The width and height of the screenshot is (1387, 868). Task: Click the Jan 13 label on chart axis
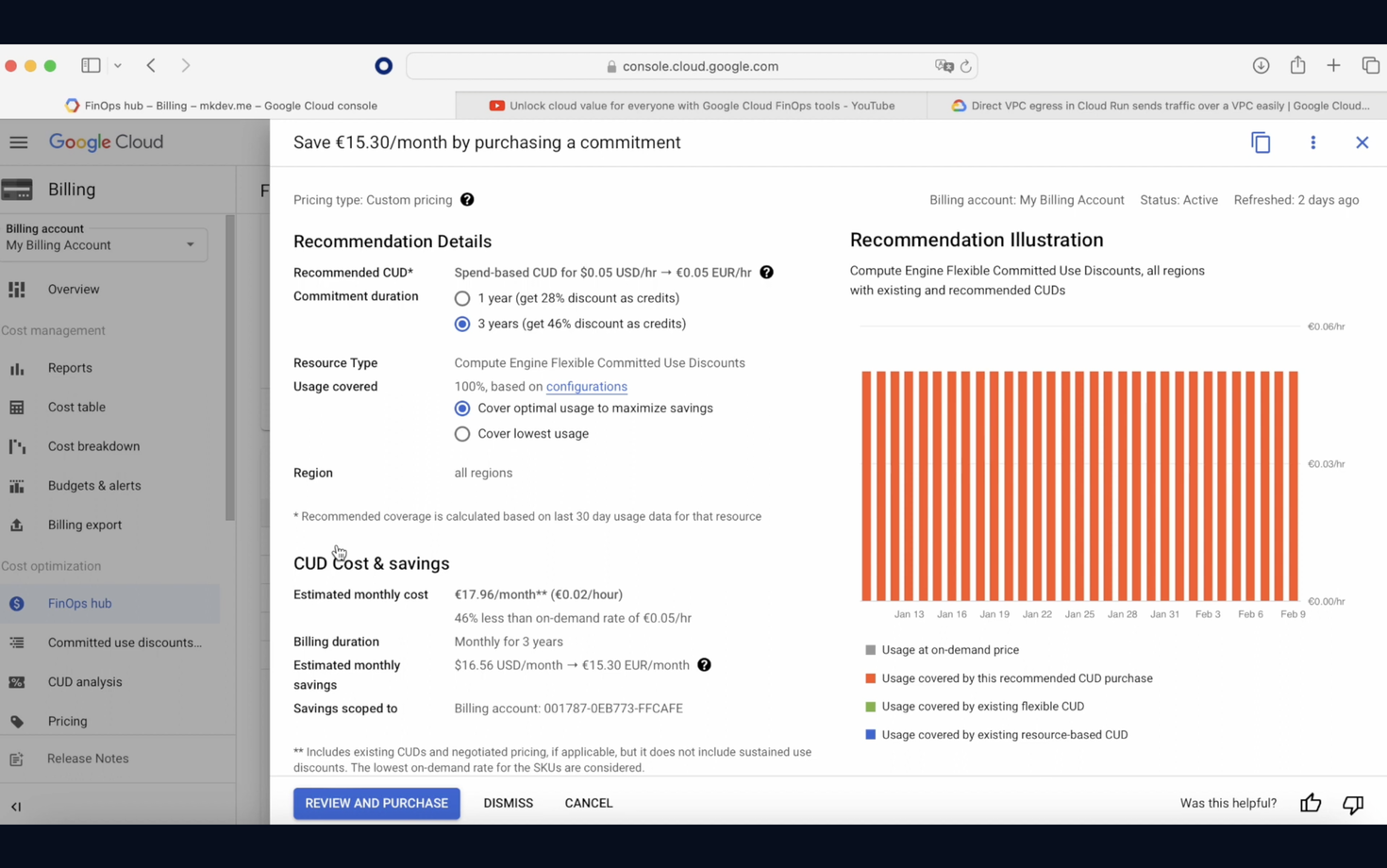coord(909,614)
